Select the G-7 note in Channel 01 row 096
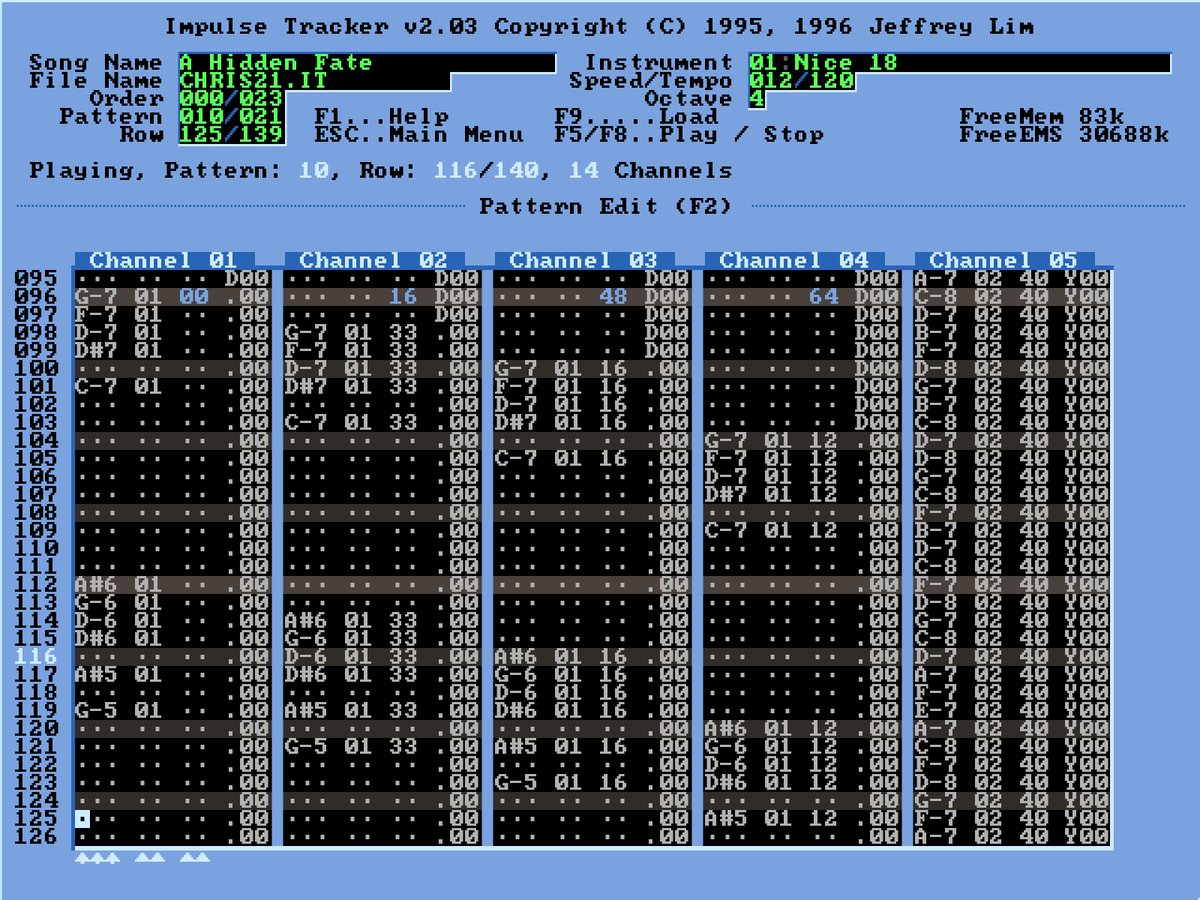1200x900 pixels. coord(97,297)
